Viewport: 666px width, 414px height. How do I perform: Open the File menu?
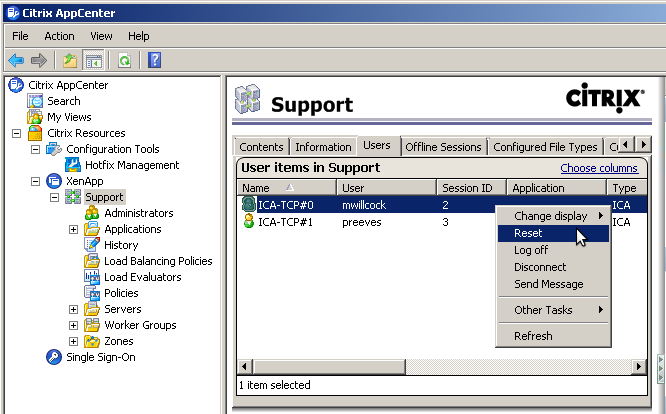[x=20, y=36]
